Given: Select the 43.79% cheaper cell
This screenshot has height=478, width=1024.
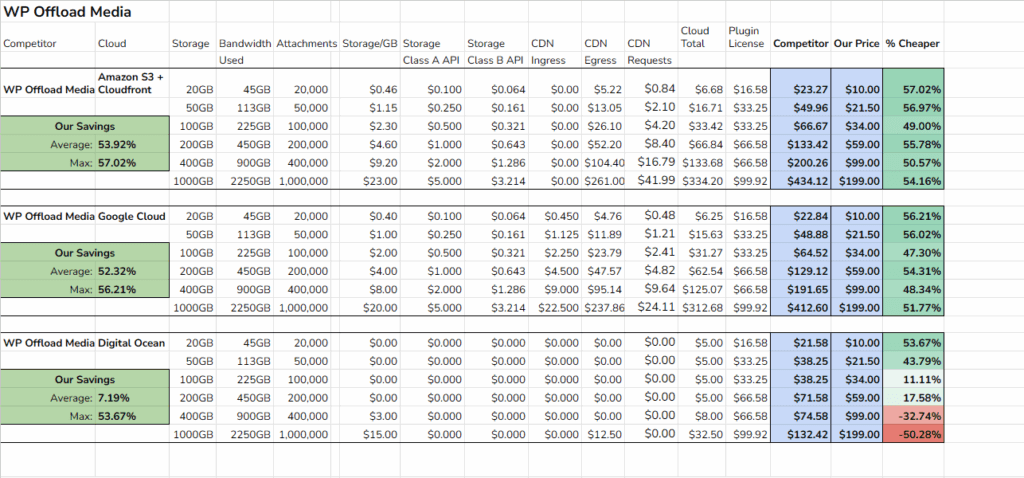Looking at the screenshot, I should (x=913, y=361).
